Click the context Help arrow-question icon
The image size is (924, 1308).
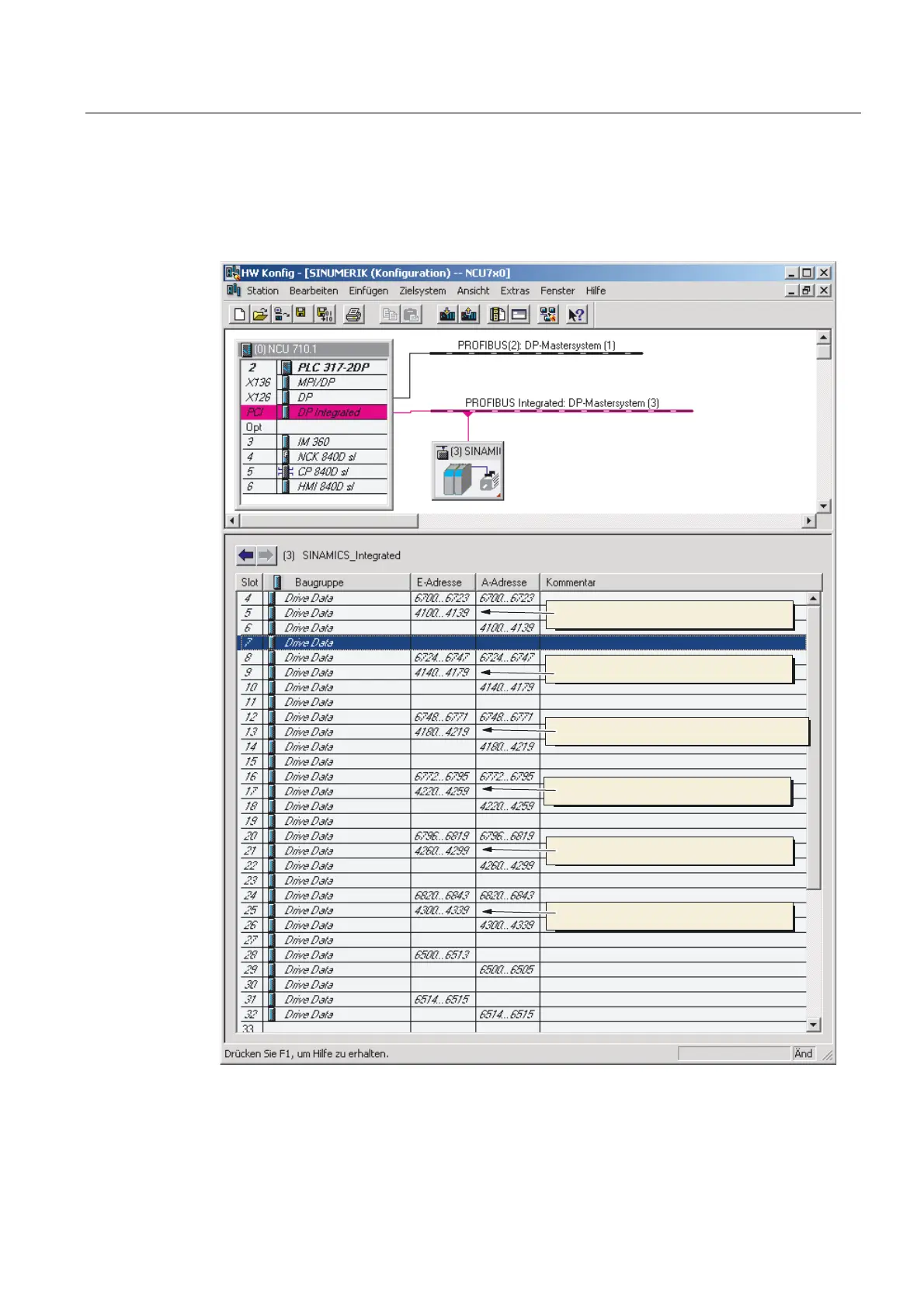point(576,315)
